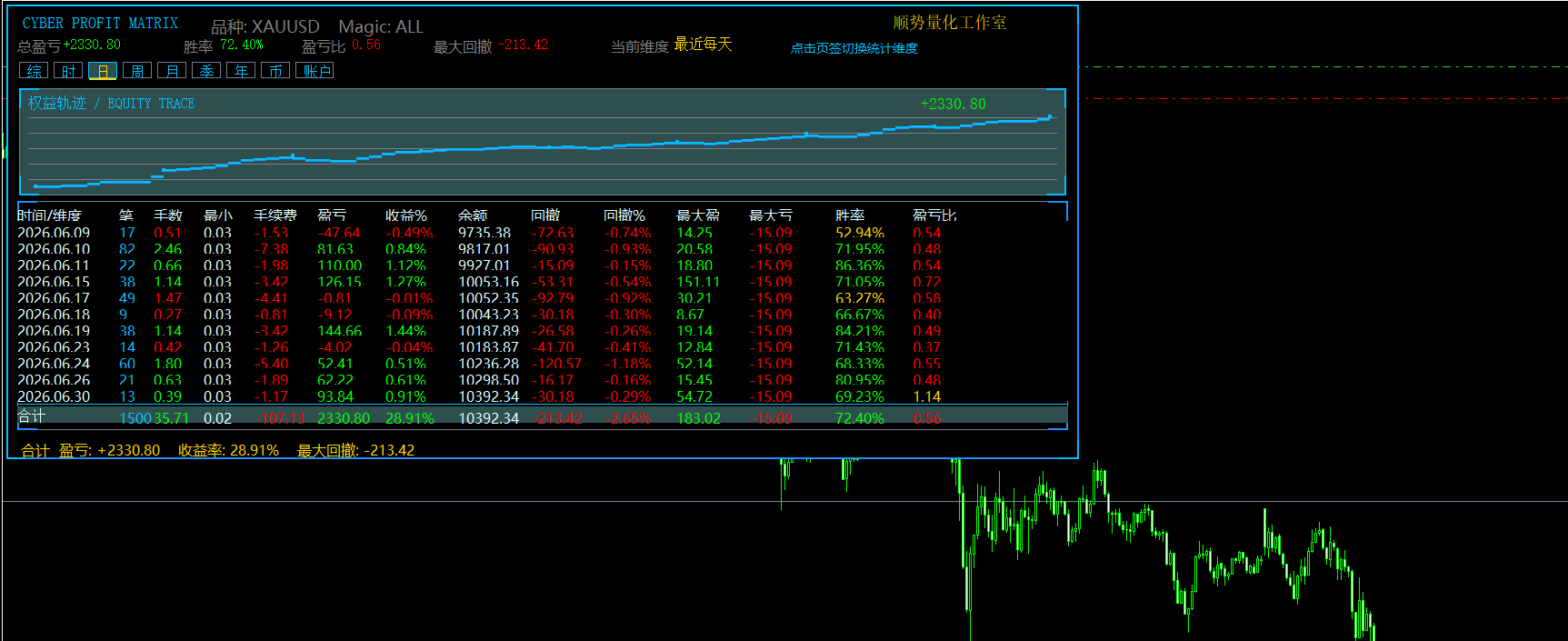Click the header 最大回撤 value -213.42
This screenshot has width=1568, height=641.
point(523,45)
